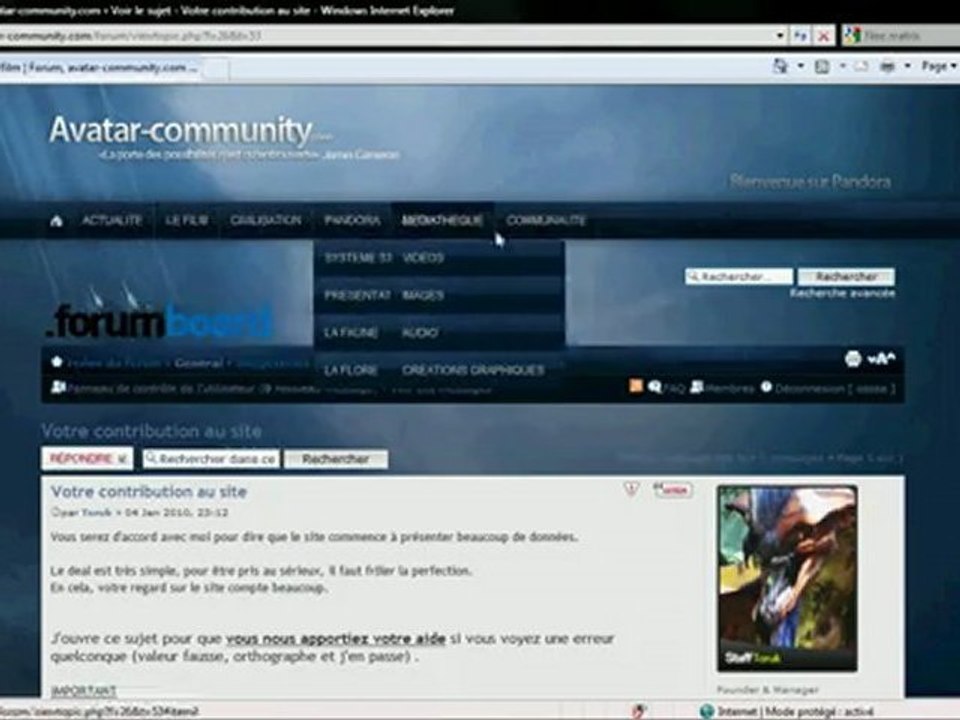The image size is (960, 720).
Task: Select IMAGES in the Mediatheque dropdown
Action: click(x=422, y=295)
